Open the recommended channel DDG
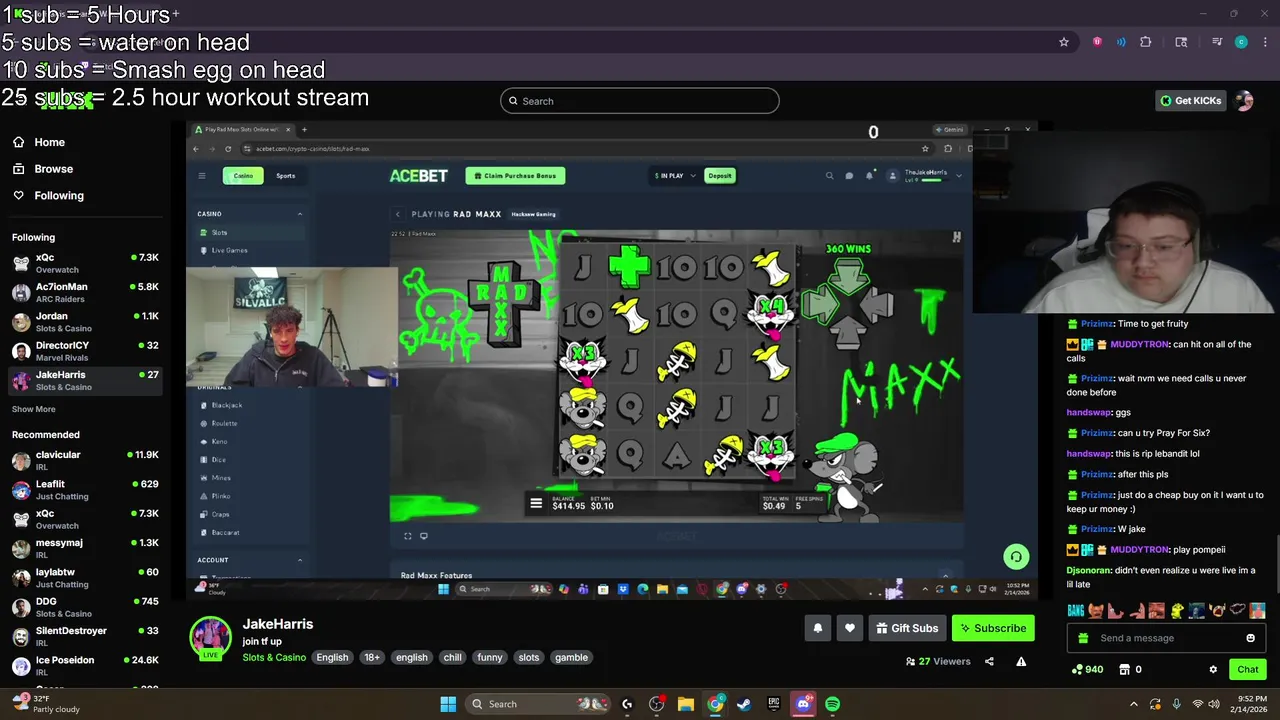This screenshot has height=720, width=1280. 85,607
